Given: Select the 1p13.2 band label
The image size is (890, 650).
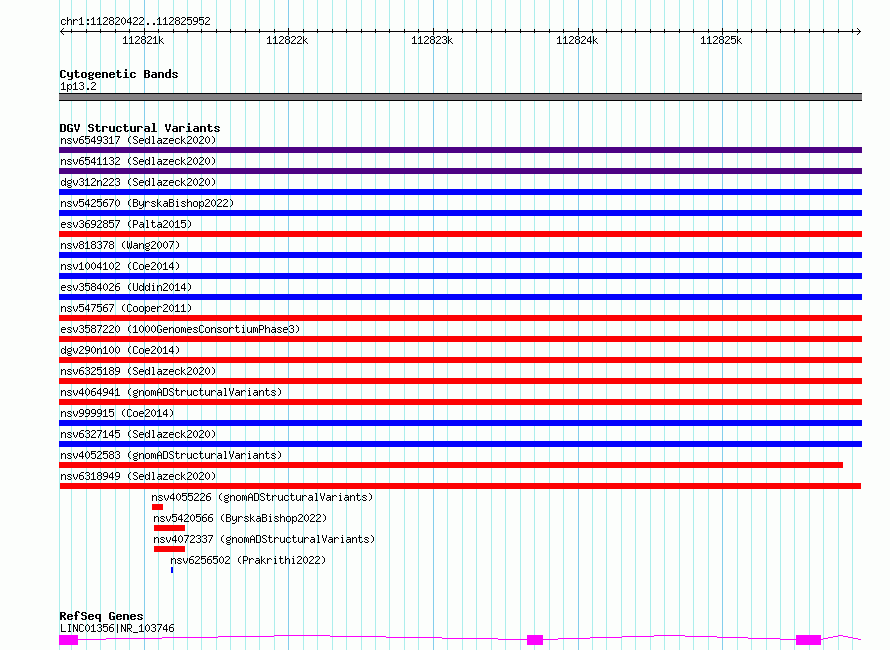Looking at the screenshot, I should (x=78, y=87).
